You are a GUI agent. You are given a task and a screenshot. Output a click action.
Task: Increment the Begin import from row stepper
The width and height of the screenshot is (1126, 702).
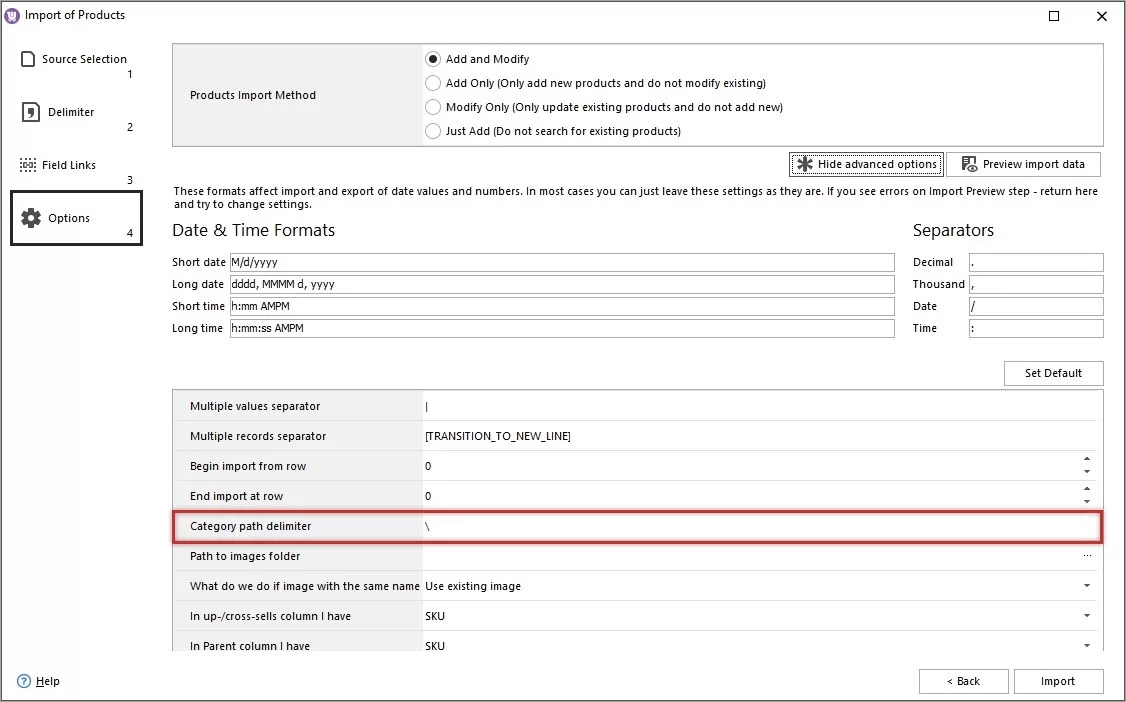(x=1089, y=461)
